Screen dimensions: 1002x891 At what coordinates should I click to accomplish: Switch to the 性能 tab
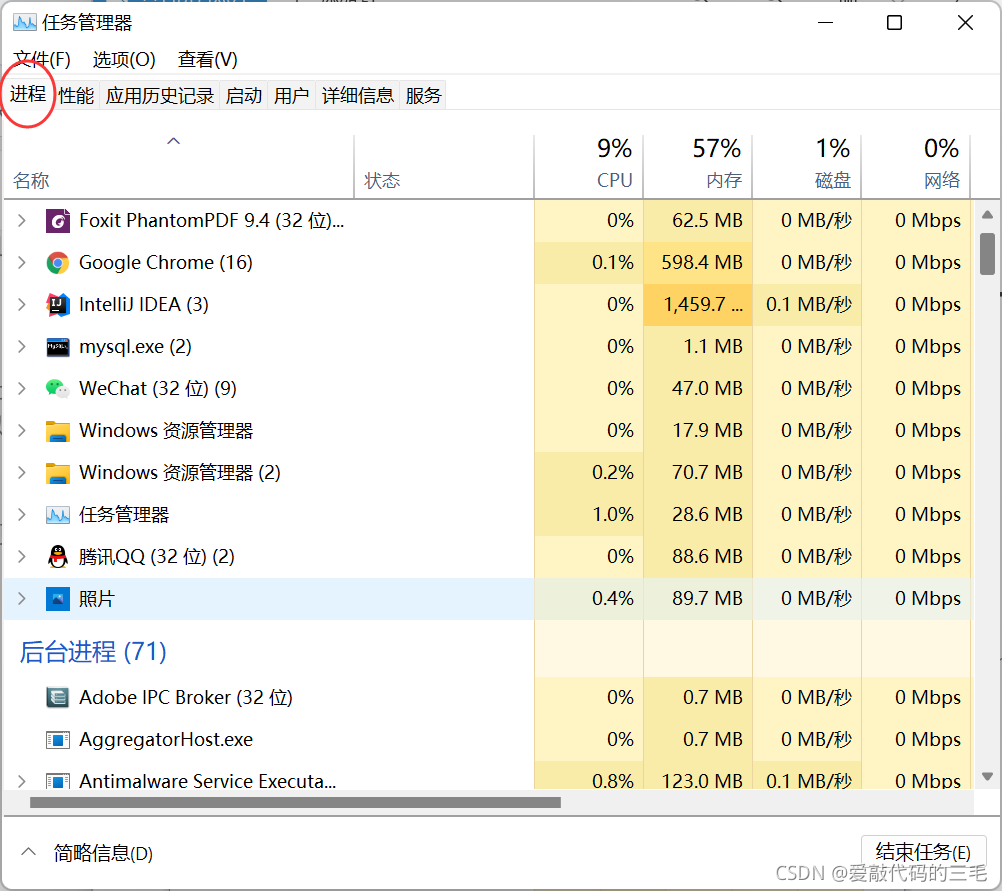[x=76, y=95]
